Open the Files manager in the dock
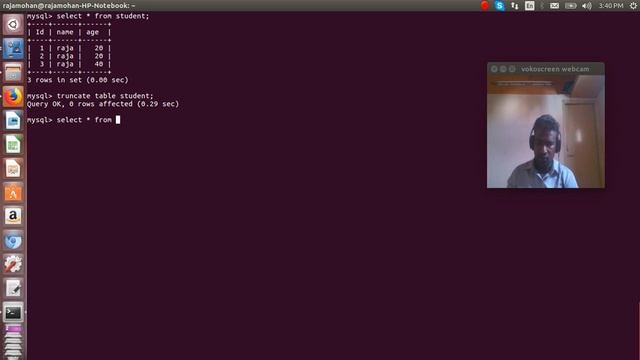 [13, 73]
